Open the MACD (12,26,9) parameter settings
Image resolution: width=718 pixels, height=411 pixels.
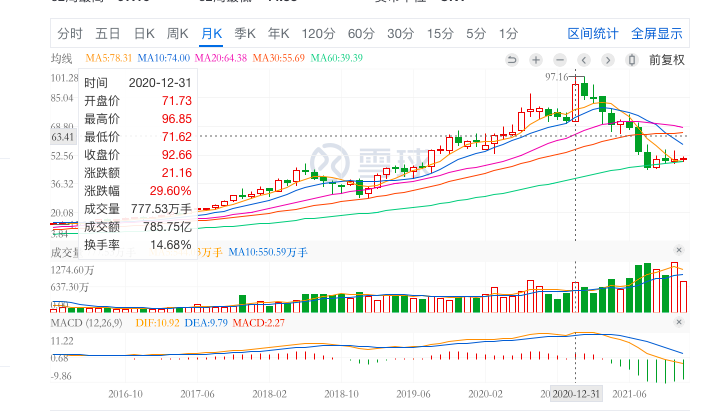[x=91, y=323]
